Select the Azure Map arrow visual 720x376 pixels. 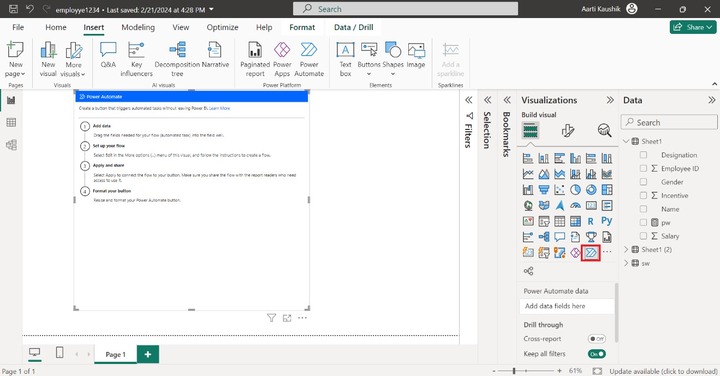[x=559, y=206]
